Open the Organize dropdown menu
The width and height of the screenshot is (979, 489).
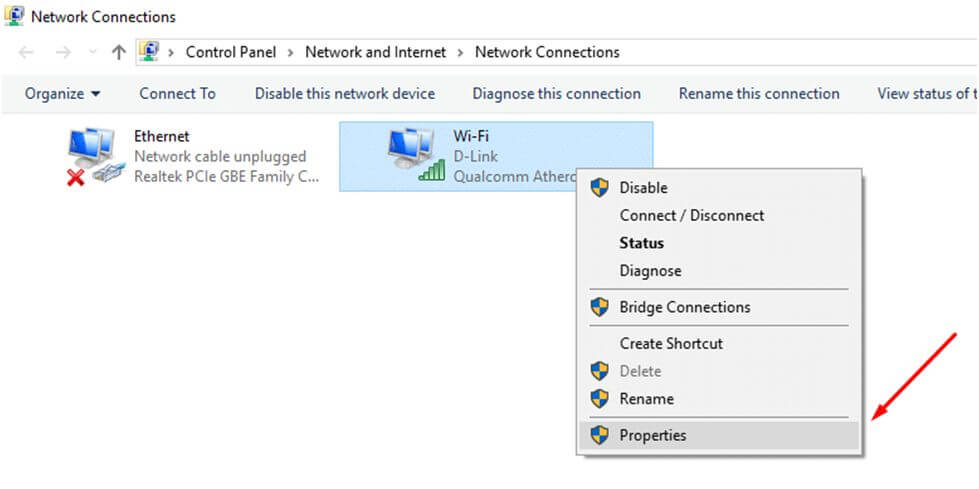click(x=63, y=94)
